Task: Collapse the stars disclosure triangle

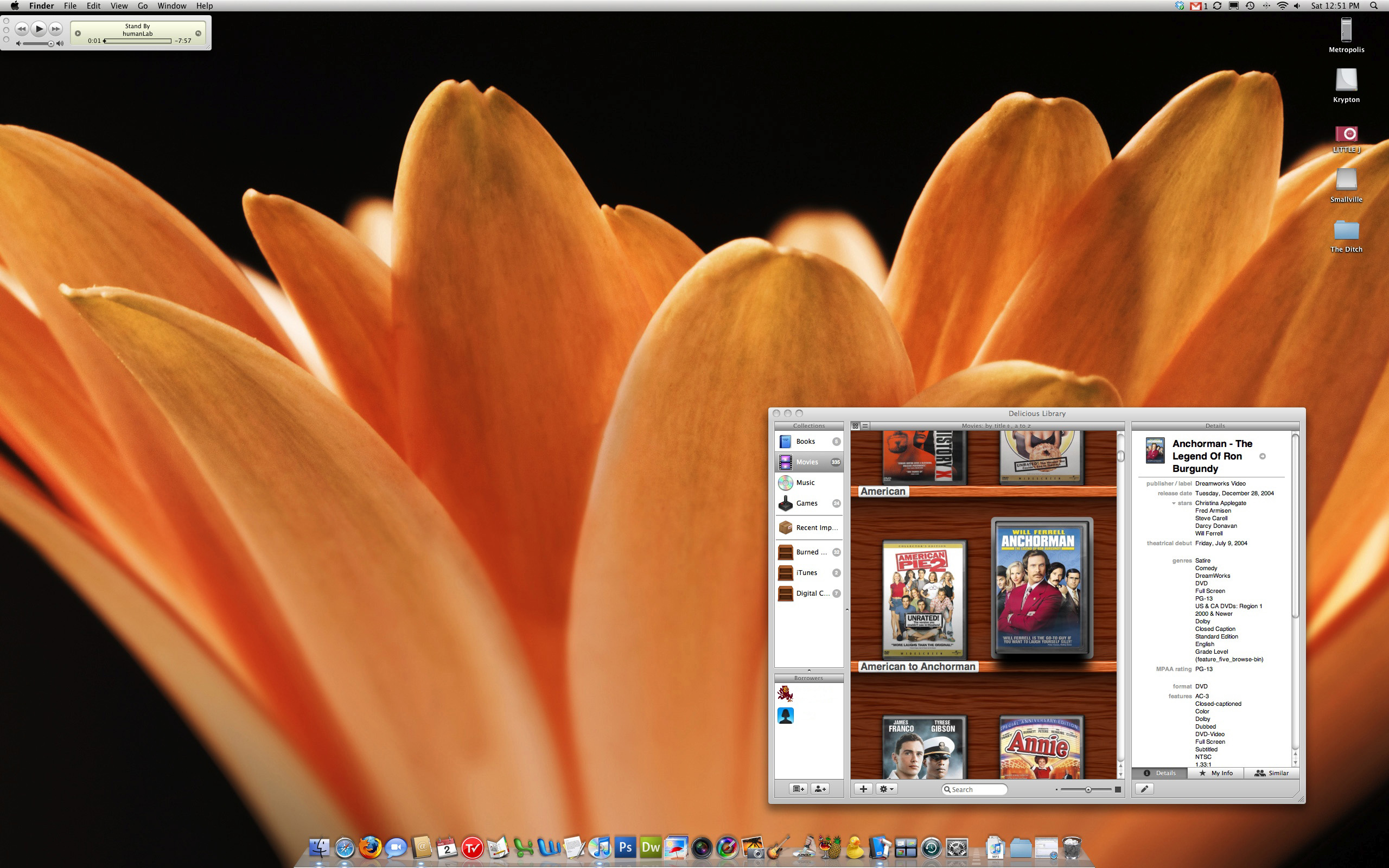Action: point(1173,503)
